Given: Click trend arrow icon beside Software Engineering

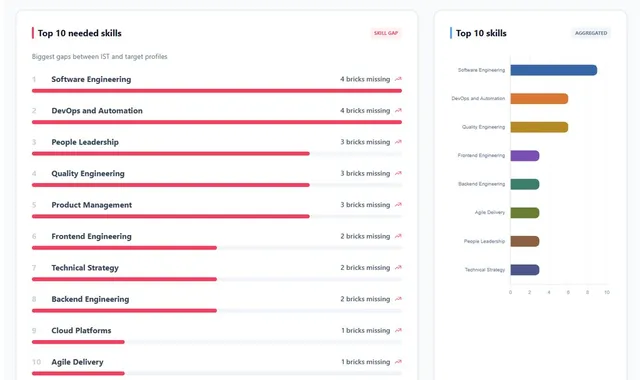Looking at the screenshot, I should 398,79.
